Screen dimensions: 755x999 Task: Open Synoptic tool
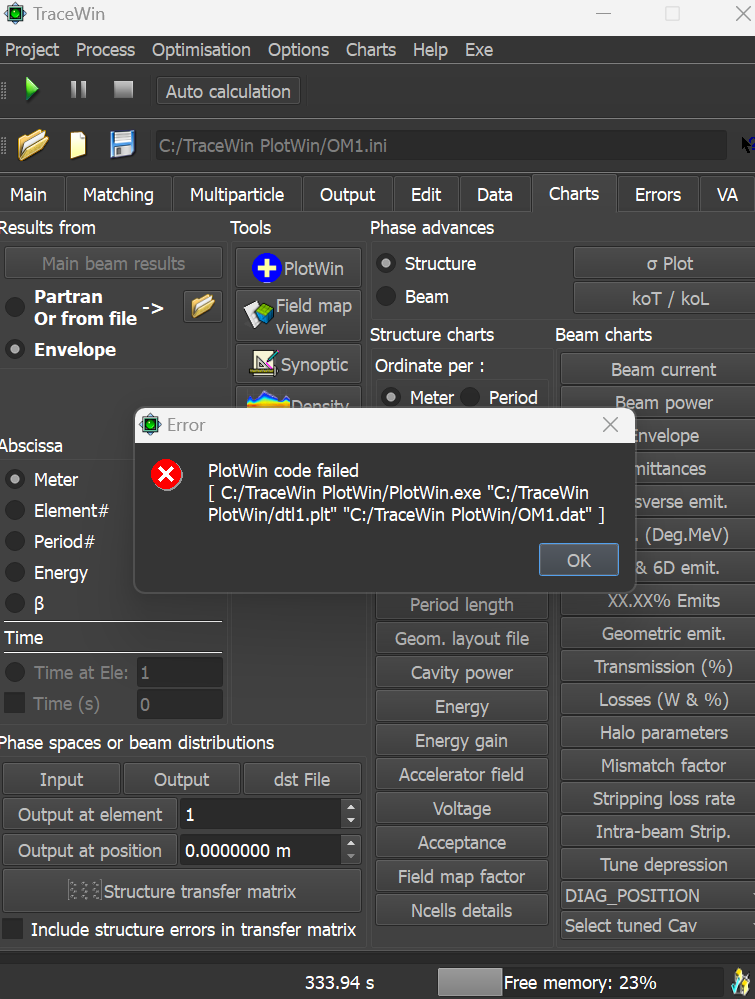(x=298, y=364)
